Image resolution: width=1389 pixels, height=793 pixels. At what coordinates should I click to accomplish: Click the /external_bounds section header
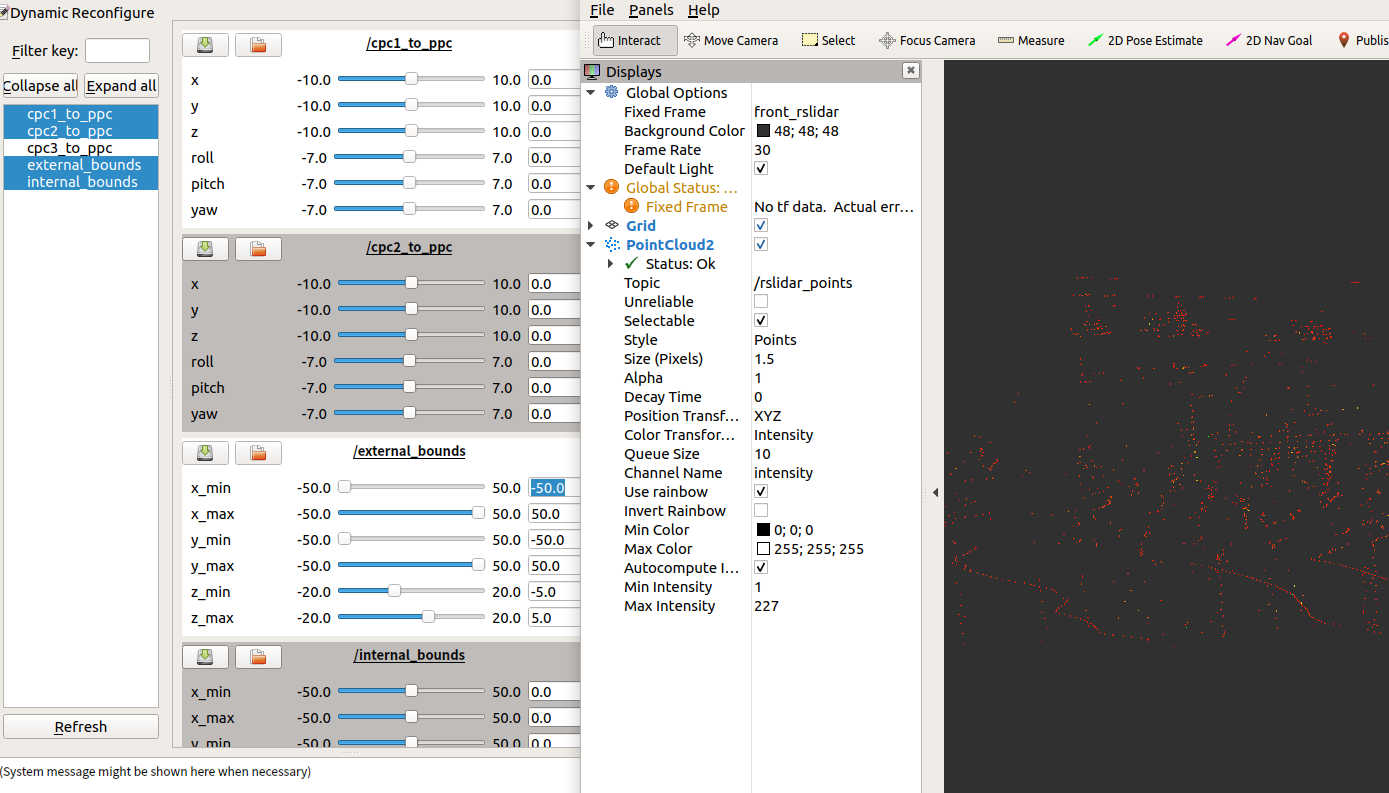[x=409, y=451]
